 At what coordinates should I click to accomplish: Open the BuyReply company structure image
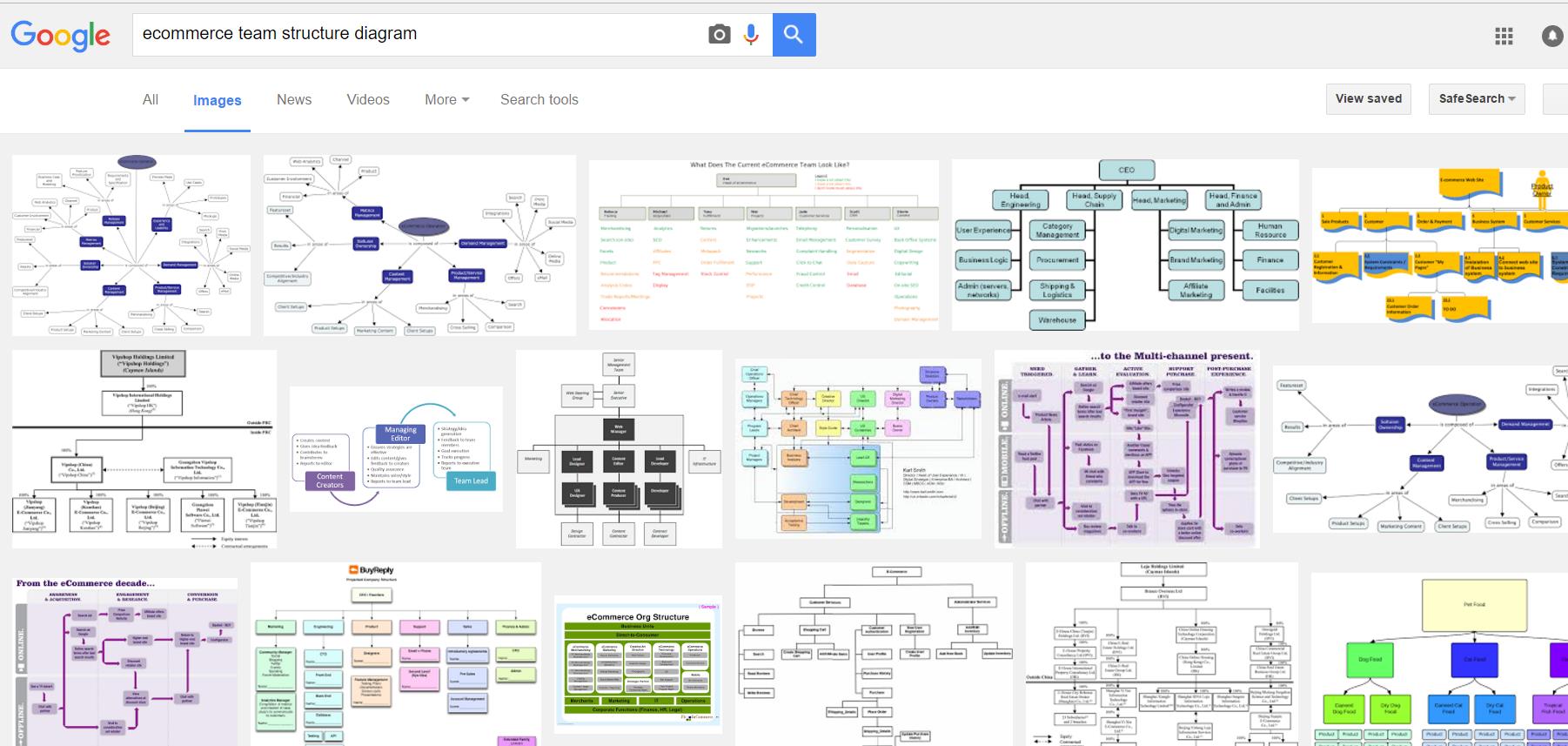tap(396, 654)
